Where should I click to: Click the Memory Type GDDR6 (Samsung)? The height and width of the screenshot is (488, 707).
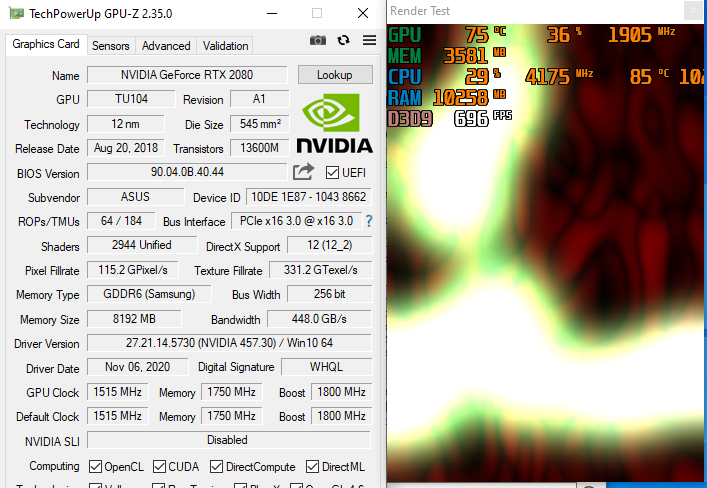(x=149, y=294)
